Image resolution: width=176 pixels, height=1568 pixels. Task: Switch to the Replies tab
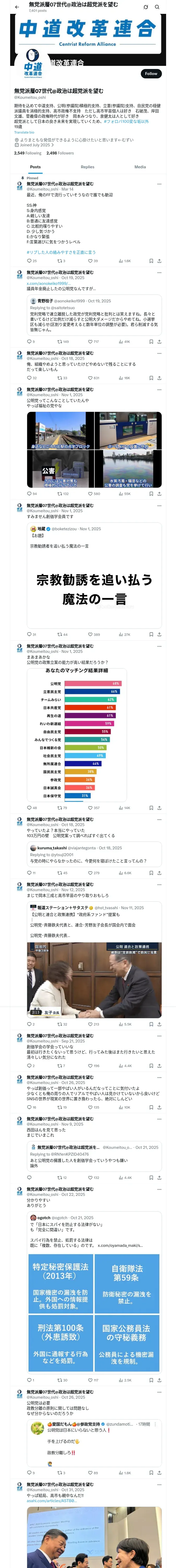[x=87, y=167]
